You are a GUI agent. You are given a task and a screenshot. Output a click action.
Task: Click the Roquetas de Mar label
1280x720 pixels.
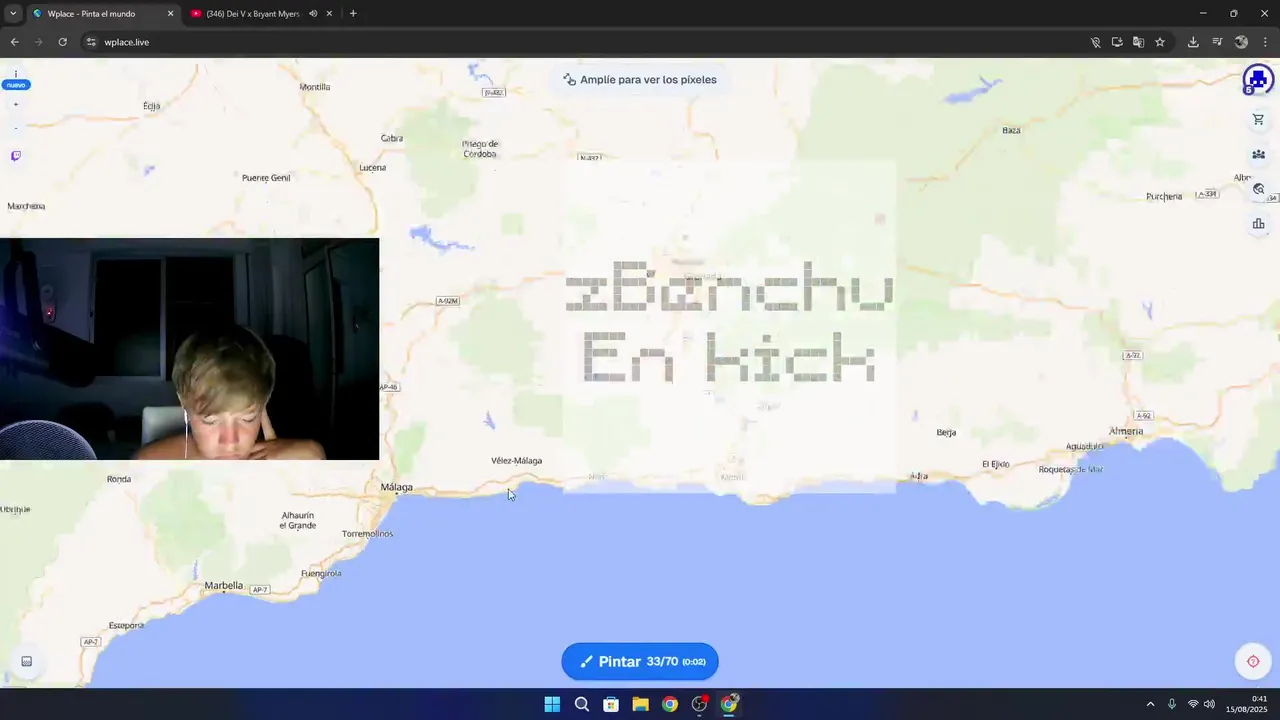(1070, 469)
